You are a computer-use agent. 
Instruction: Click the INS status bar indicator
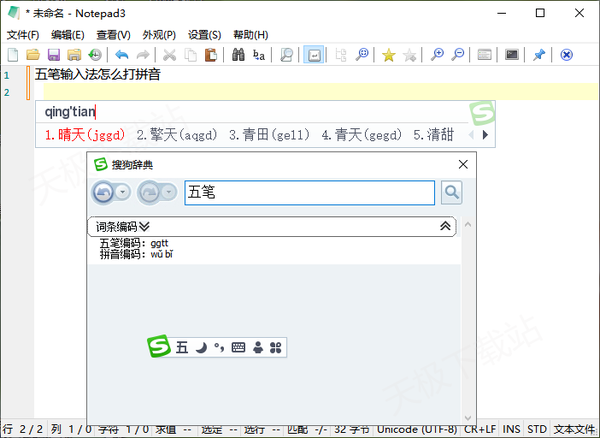pos(511,429)
